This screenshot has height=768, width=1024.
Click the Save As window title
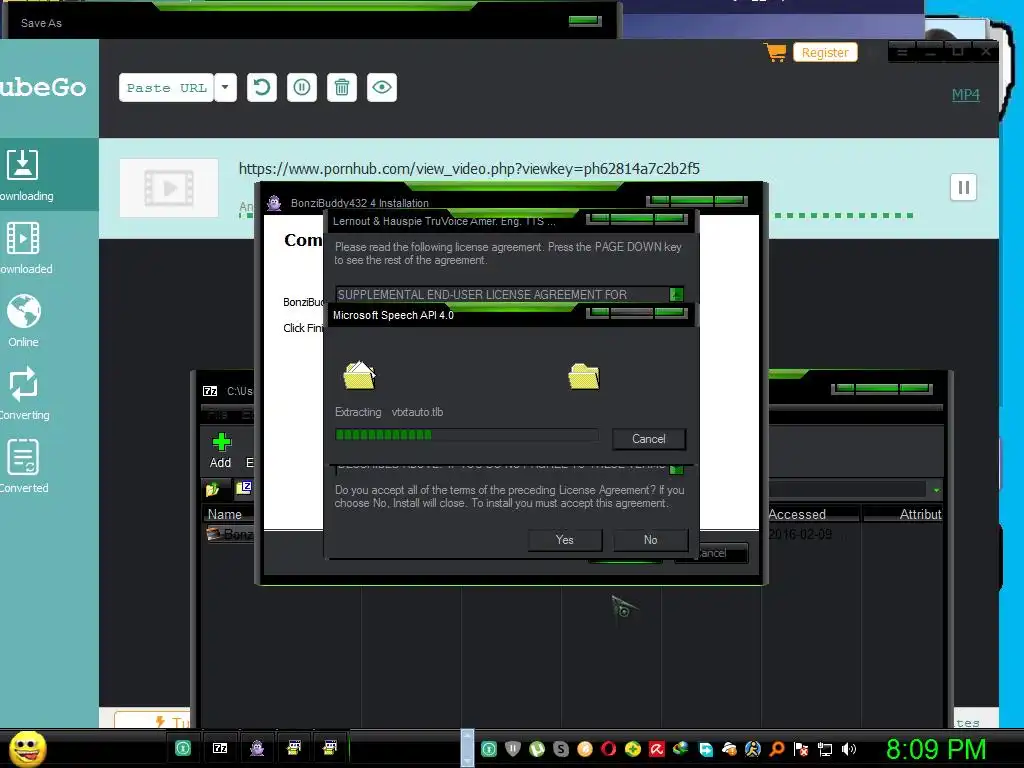pyautogui.click(x=41, y=23)
